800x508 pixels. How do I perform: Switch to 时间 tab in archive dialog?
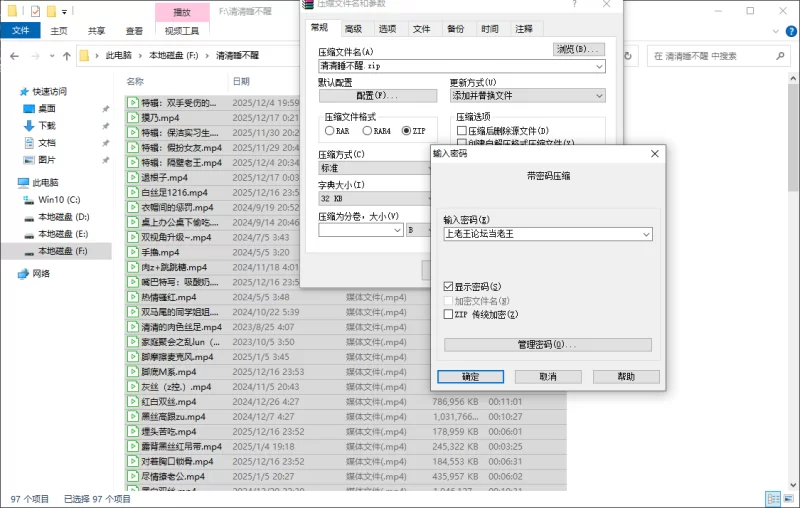point(490,29)
